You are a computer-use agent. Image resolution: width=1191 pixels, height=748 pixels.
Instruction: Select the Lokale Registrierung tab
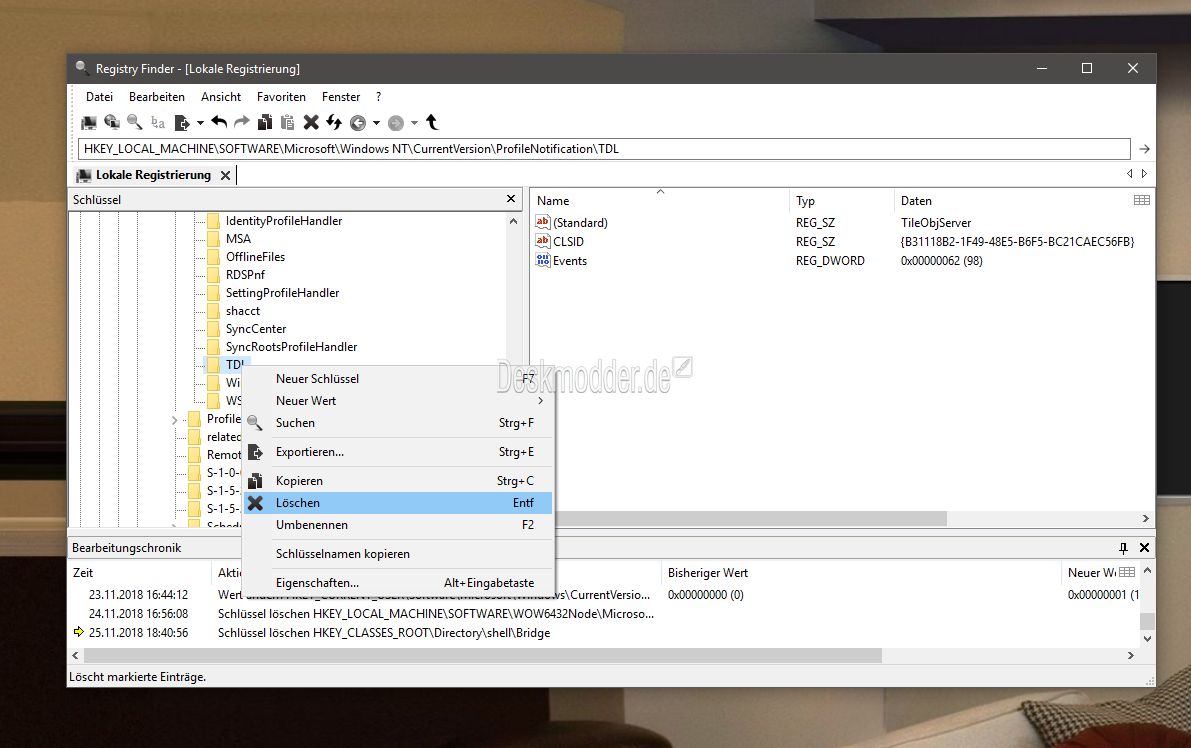[153, 175]
